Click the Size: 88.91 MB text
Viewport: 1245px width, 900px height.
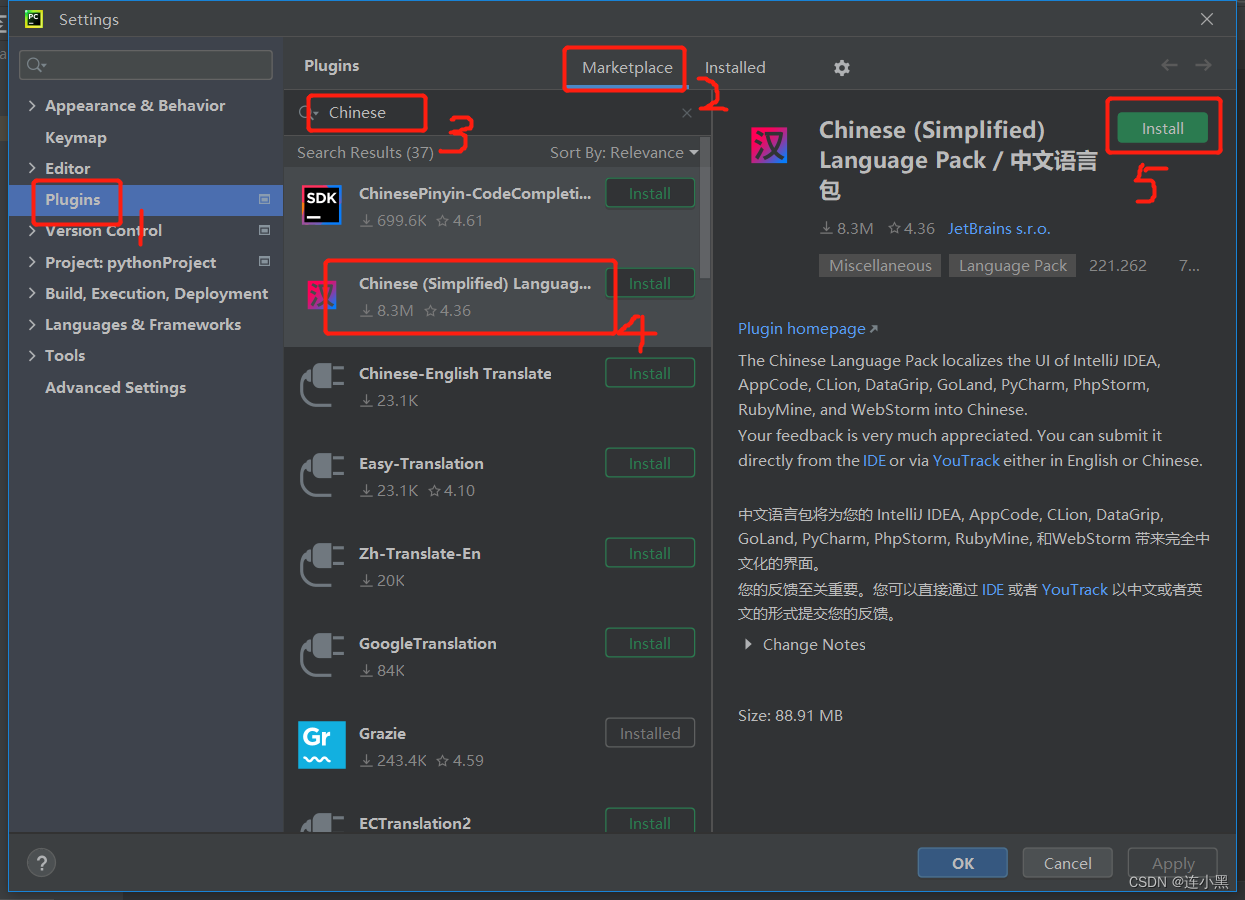790,716
